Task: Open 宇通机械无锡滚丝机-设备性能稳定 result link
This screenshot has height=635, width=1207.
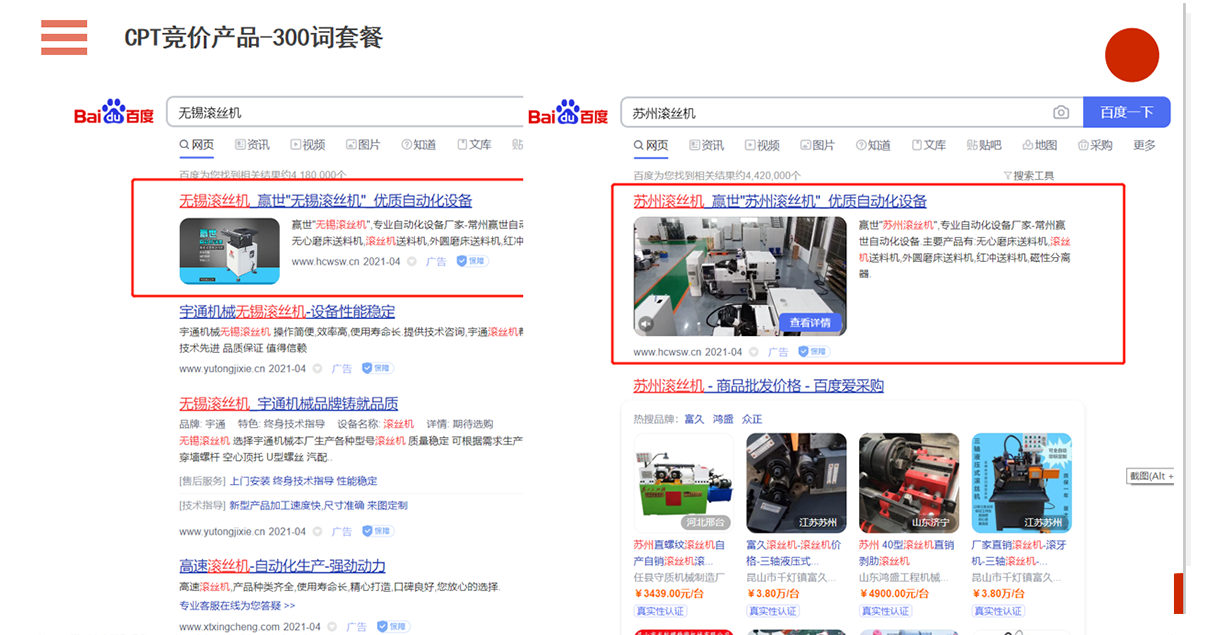Action: click(x=287, y=311)
